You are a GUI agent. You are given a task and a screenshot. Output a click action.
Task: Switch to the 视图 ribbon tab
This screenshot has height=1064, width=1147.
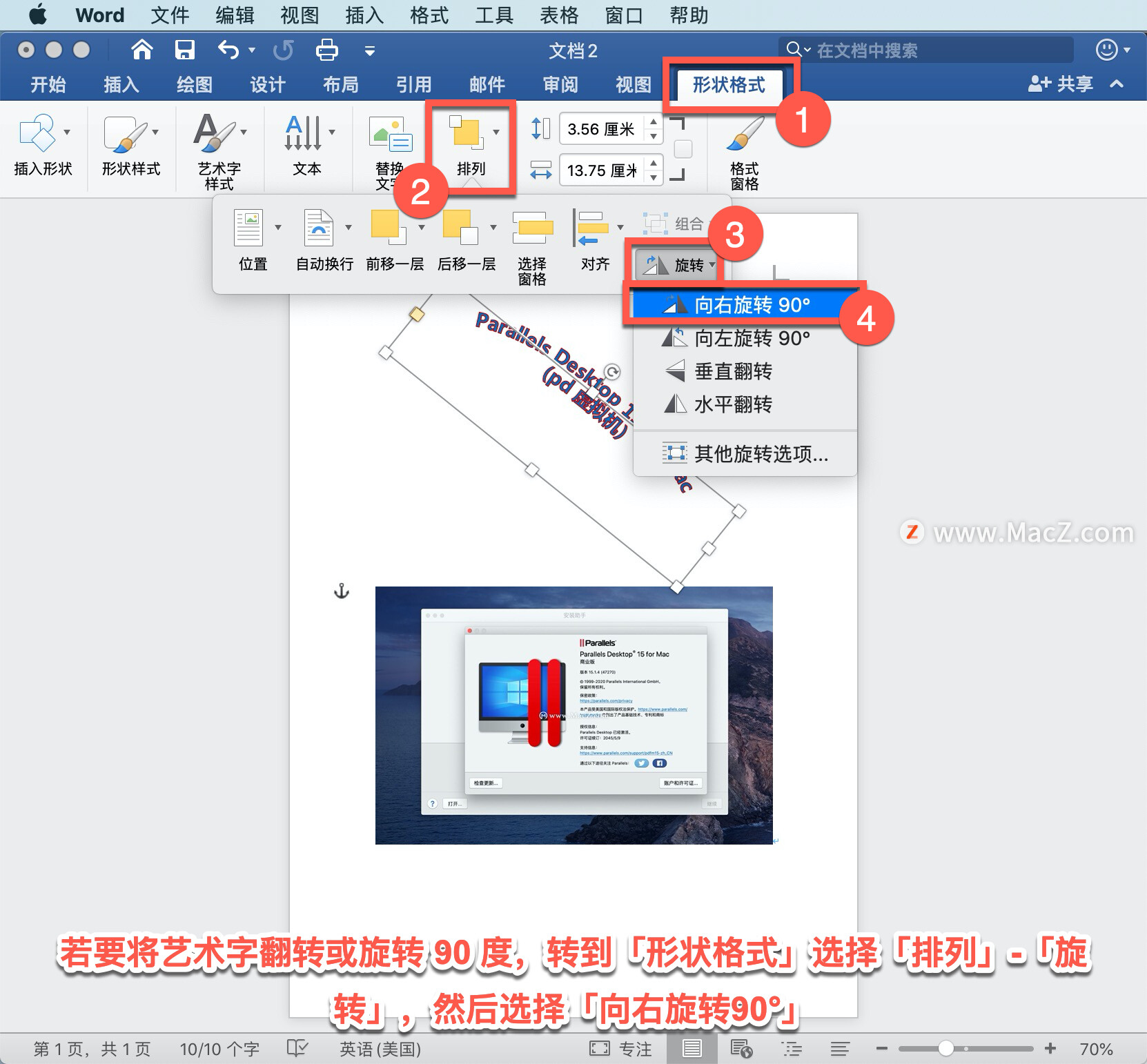tap(634, 84)
